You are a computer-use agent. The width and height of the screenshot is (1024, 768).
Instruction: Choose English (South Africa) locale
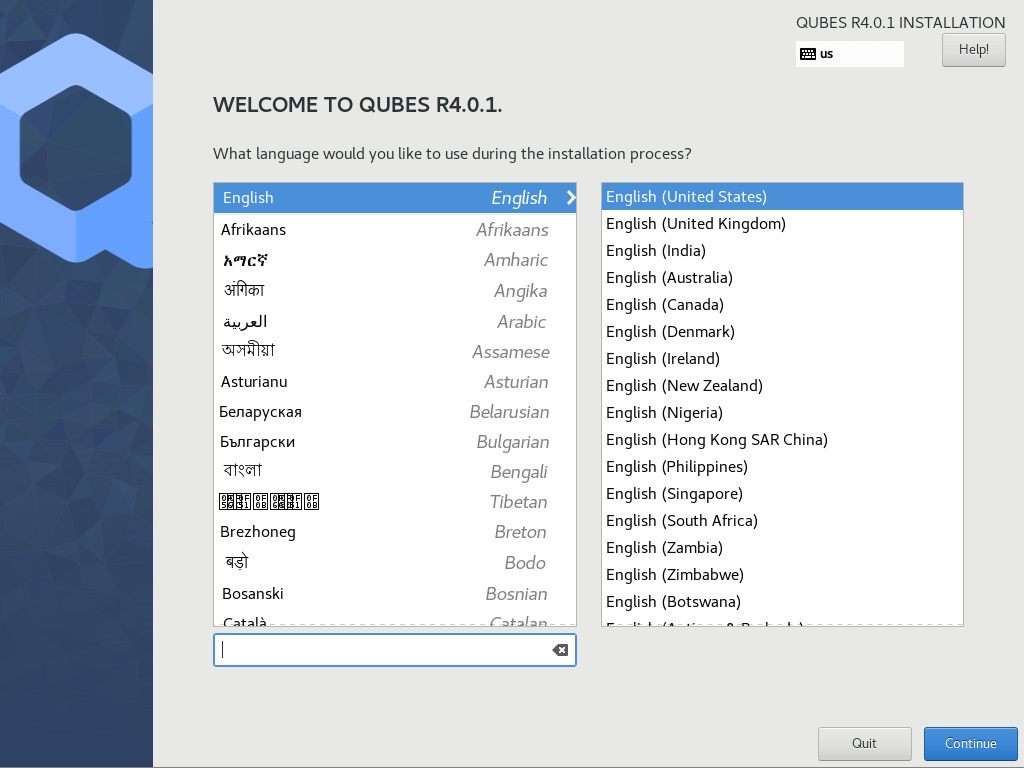(x=781, y=521)
